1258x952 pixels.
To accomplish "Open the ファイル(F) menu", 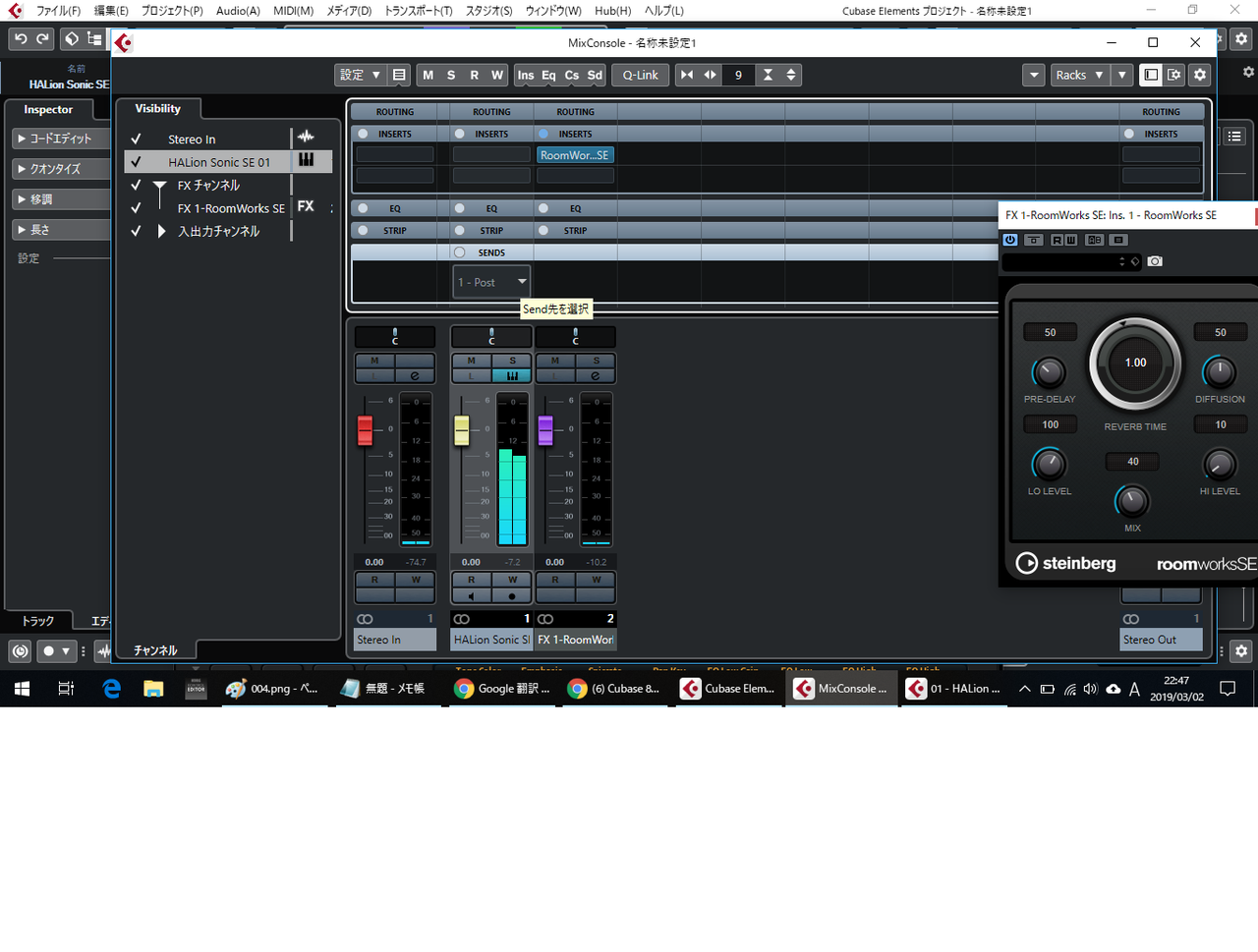I will pos(58,11).
